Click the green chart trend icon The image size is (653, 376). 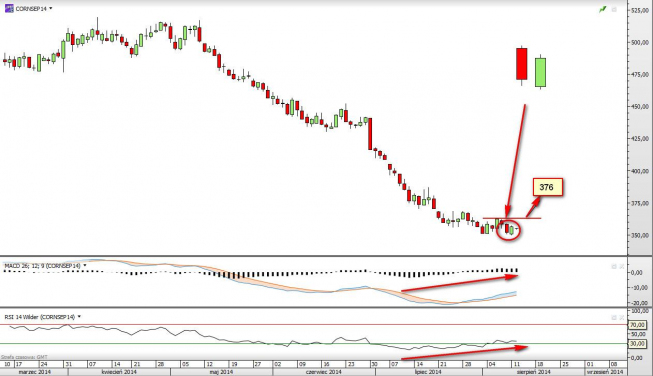(603, 9)
